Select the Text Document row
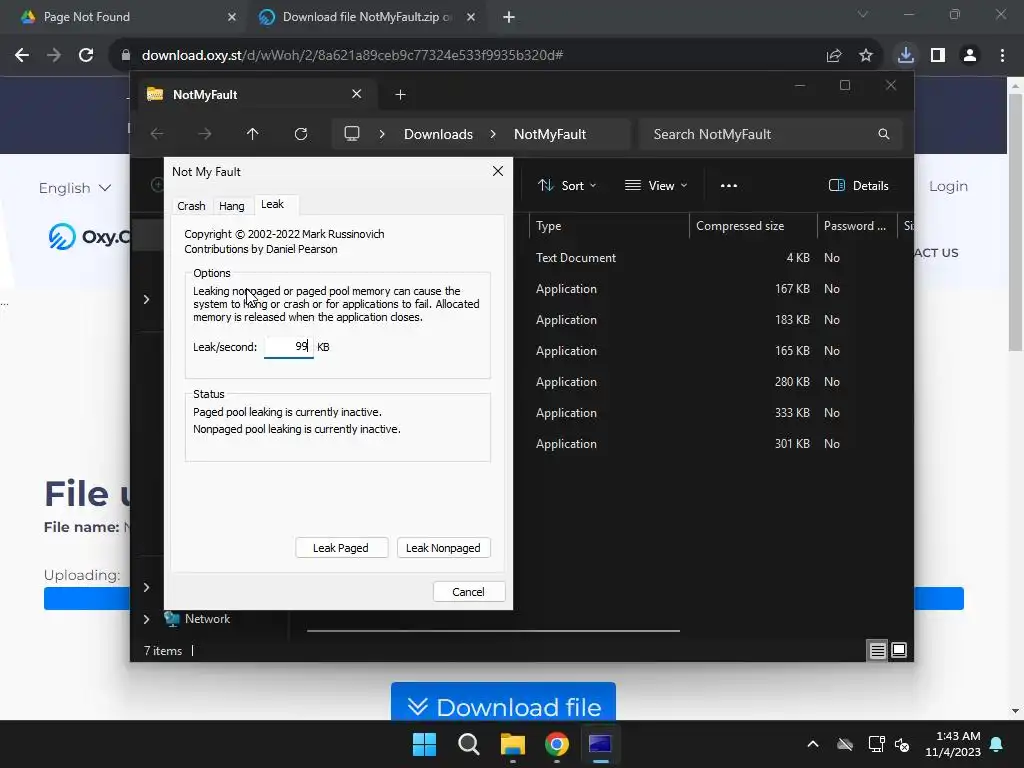1024x768 pixels. 713,258
